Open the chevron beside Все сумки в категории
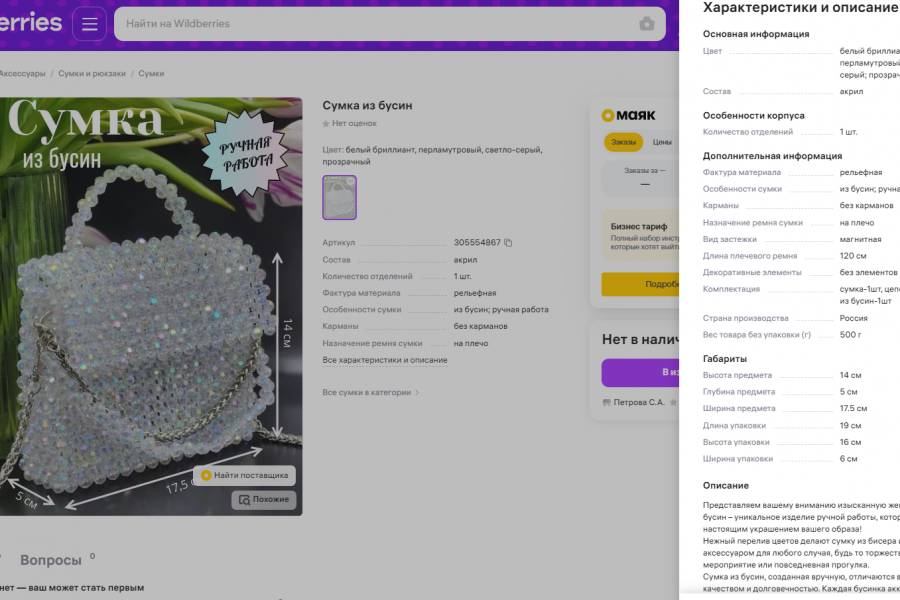This screenshot has height=600, width=900. [417, 393]
